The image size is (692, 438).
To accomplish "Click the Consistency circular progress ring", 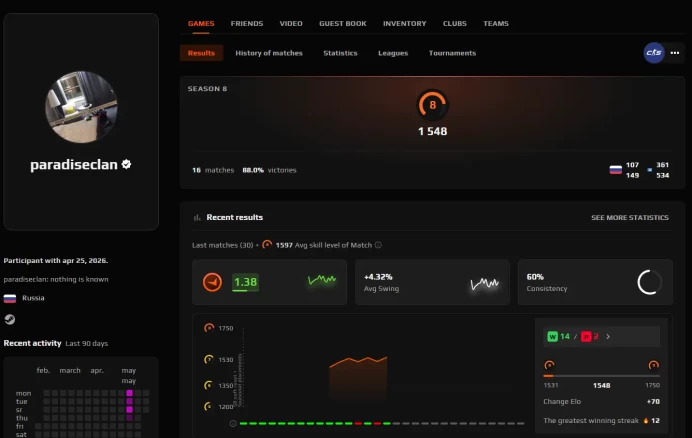I will [x=650, y=282].
